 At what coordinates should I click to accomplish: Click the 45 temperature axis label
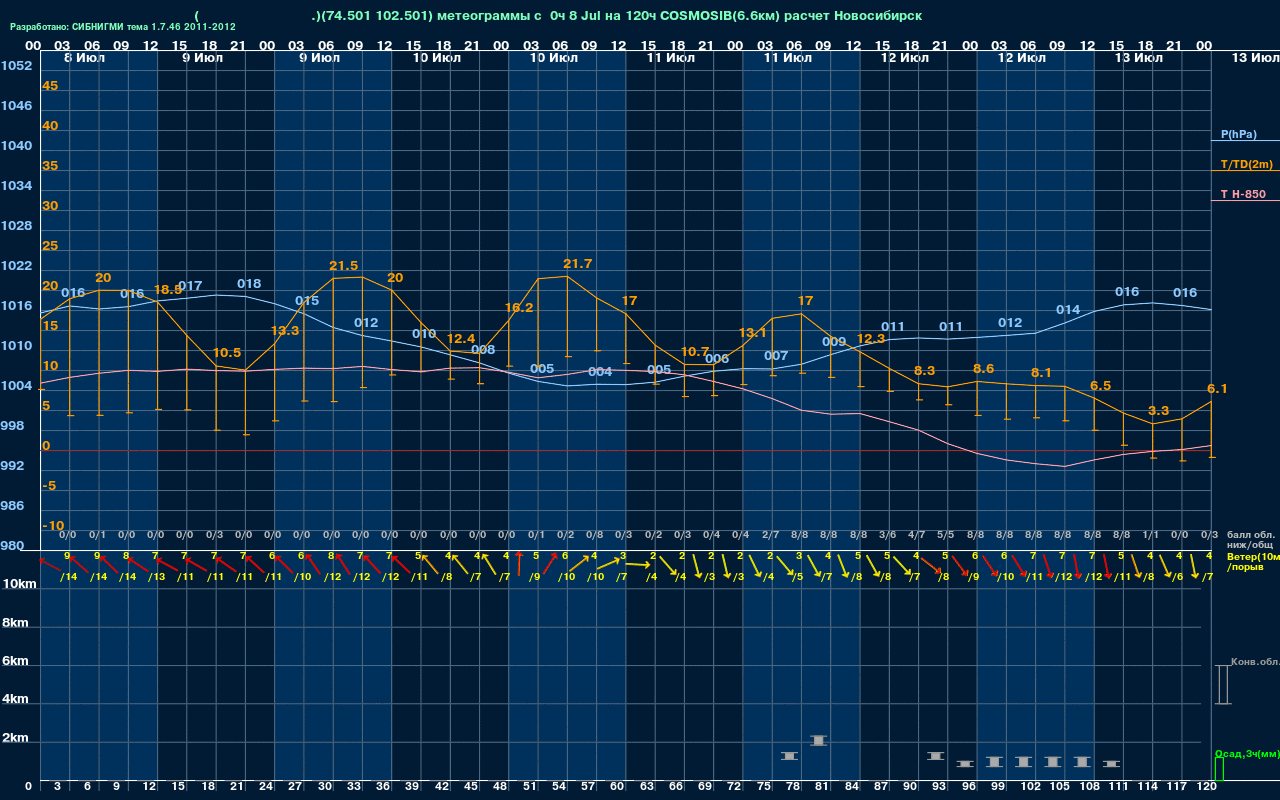click(x=50, y=86)
